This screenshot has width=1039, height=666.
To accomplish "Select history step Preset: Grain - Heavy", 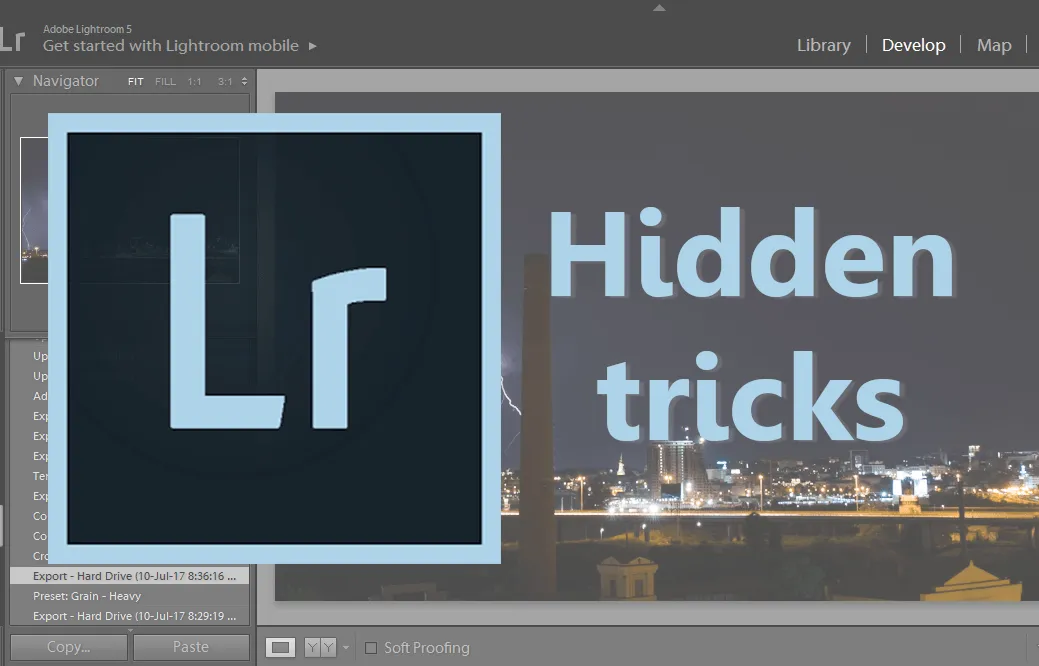I will tap(130, 596).
